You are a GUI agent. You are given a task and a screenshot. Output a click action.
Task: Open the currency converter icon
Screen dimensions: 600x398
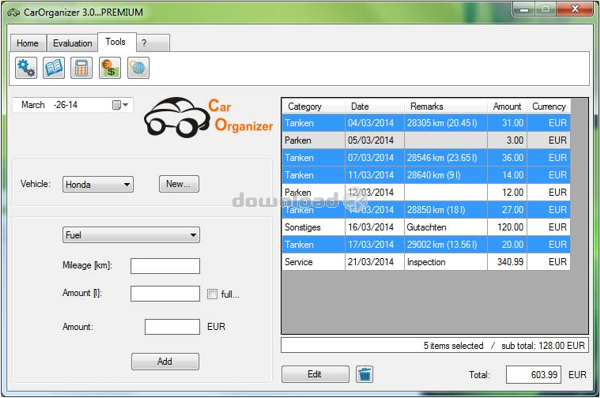110,68
